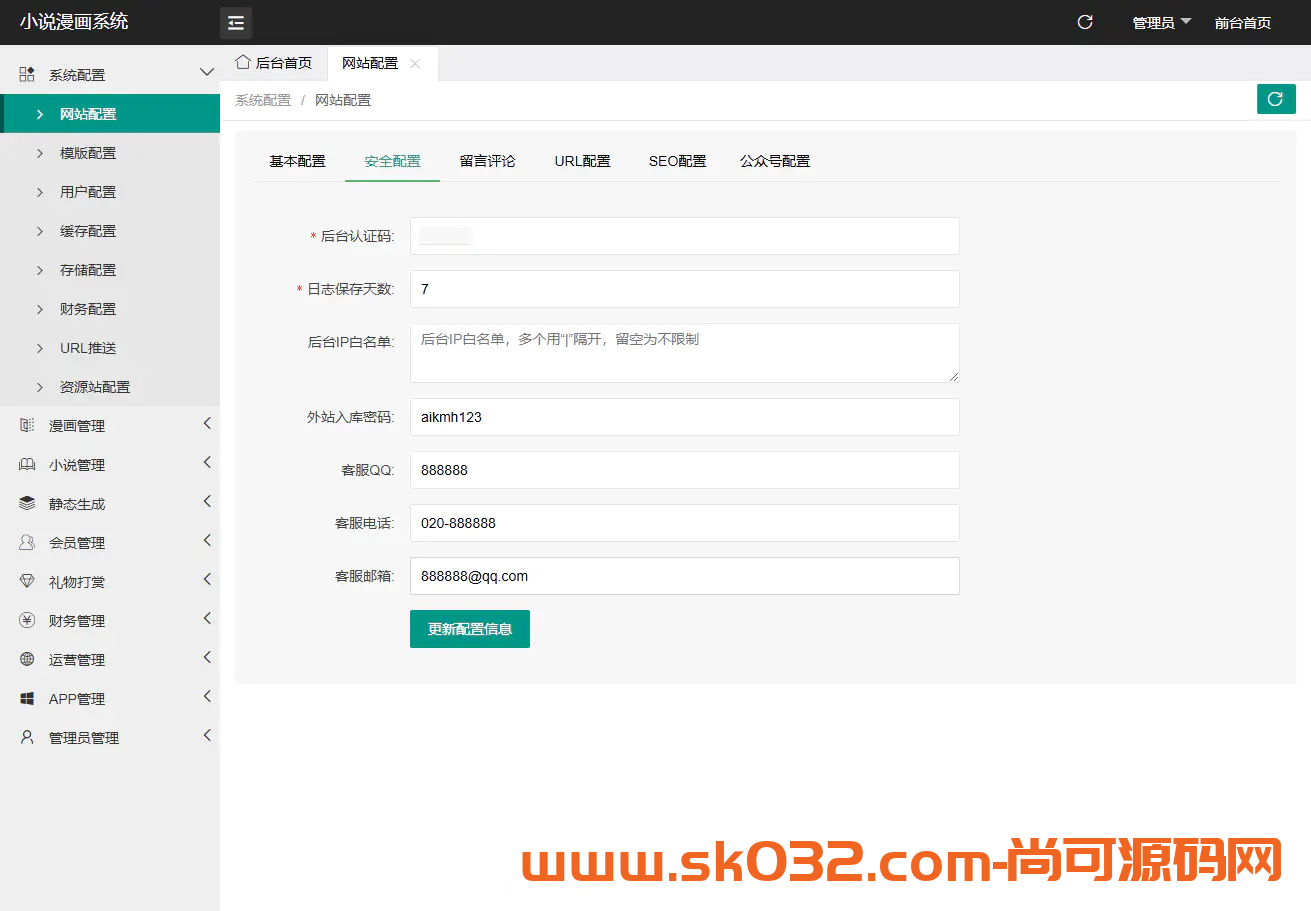Expand the 礼物打赏 chevron arrow
The height and width of the screenshot is (911, 1311).
(207, 580)
